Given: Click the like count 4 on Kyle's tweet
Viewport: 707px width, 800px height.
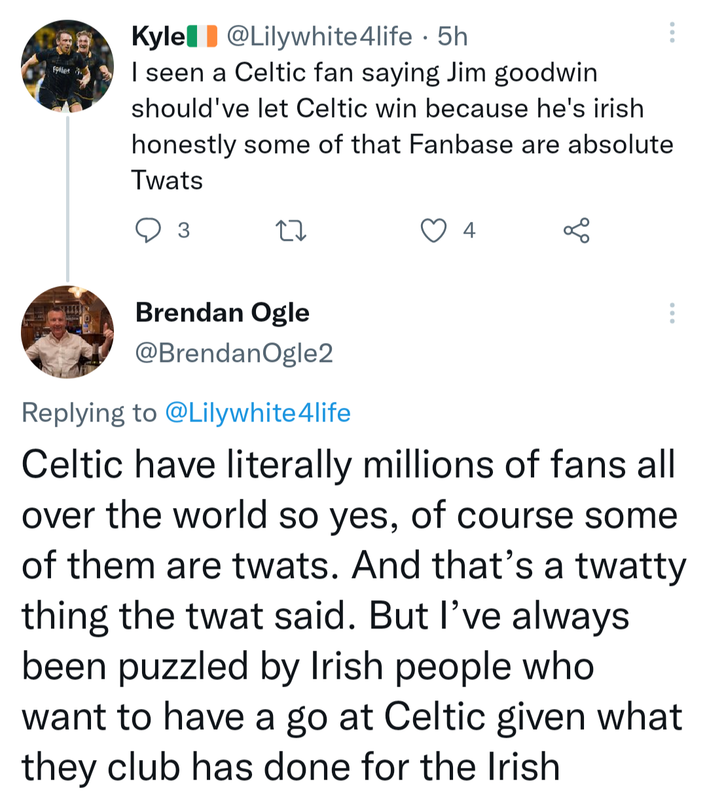Looking at the screenshot, I should point(469,231).
